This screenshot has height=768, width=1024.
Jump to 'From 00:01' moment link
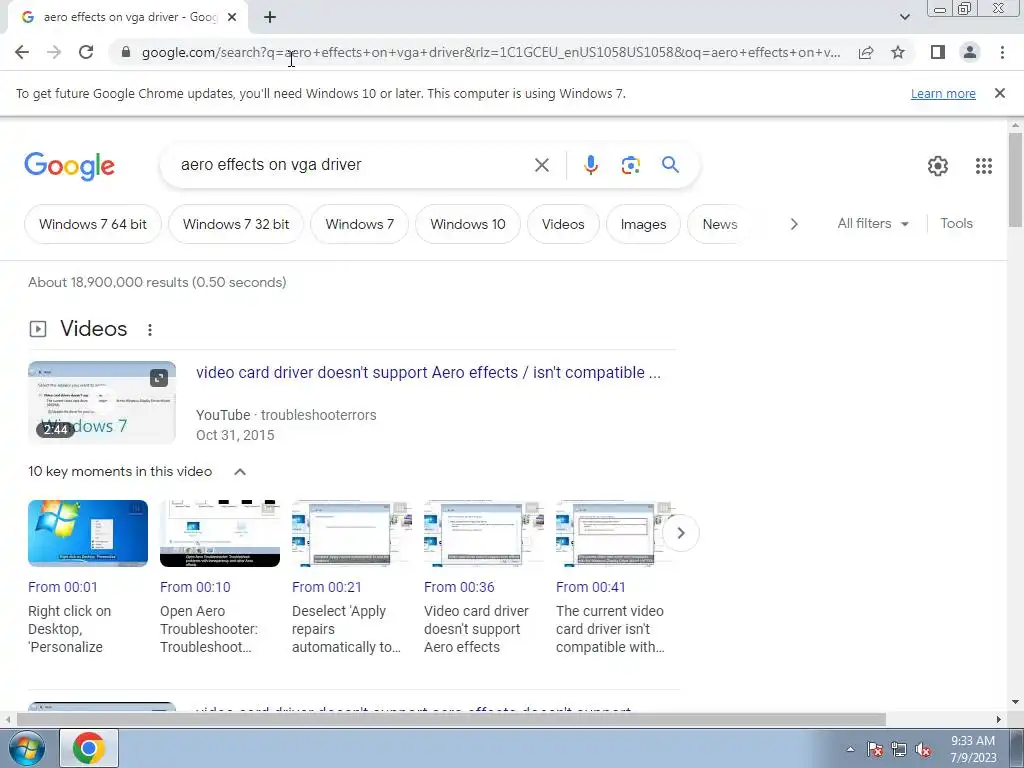point(63,587)
